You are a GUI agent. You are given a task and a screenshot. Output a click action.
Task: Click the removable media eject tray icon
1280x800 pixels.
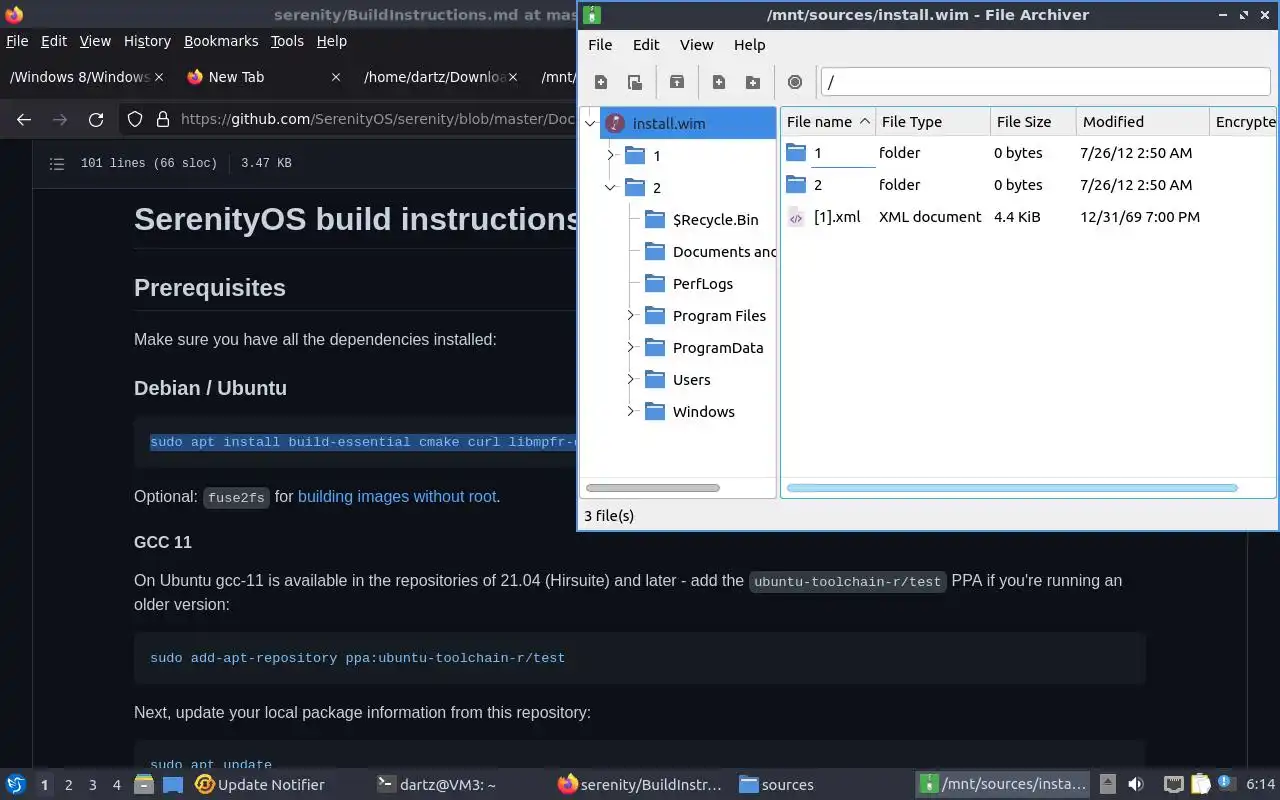(x=1108, y=785)
